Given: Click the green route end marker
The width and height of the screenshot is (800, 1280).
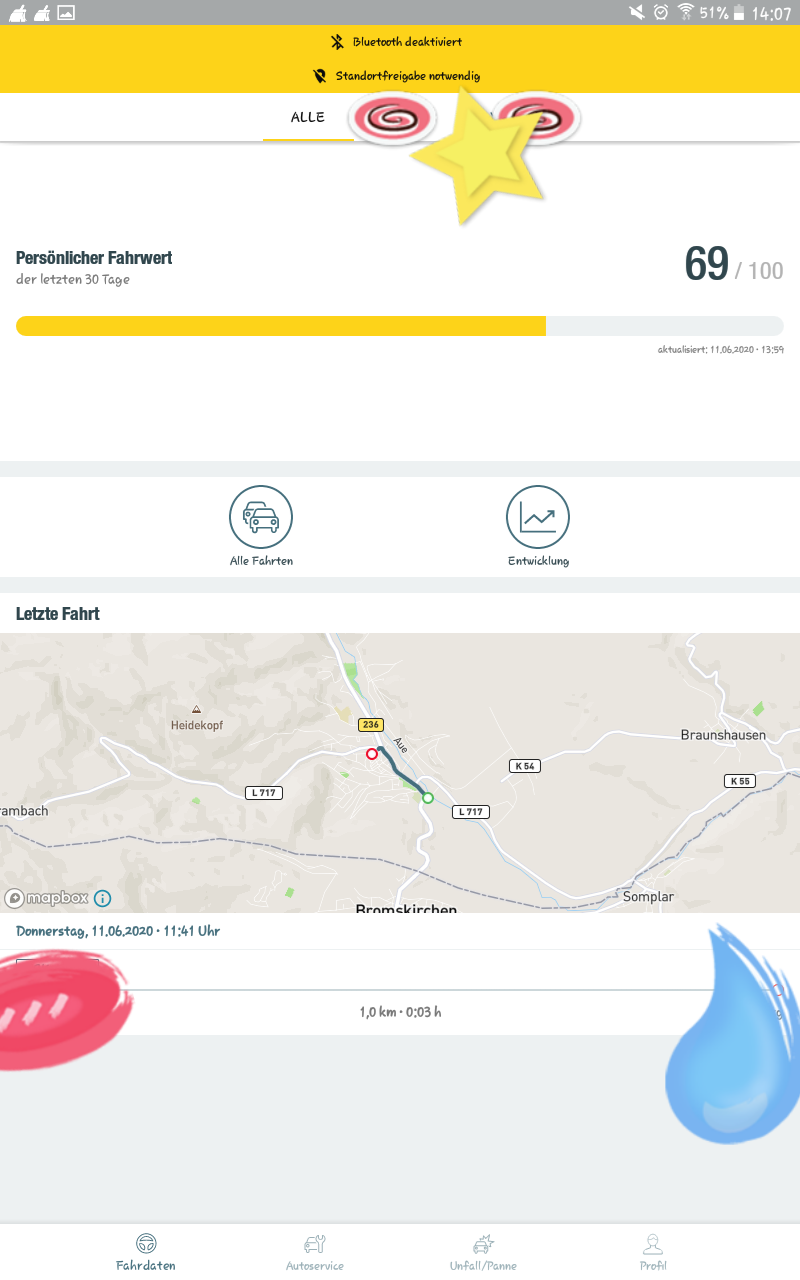Looking at the screenshot, I should click(x=428, y=797).
